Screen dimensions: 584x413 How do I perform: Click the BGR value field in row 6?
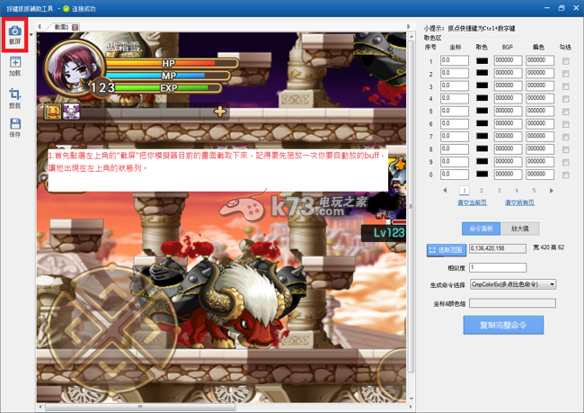508,124
